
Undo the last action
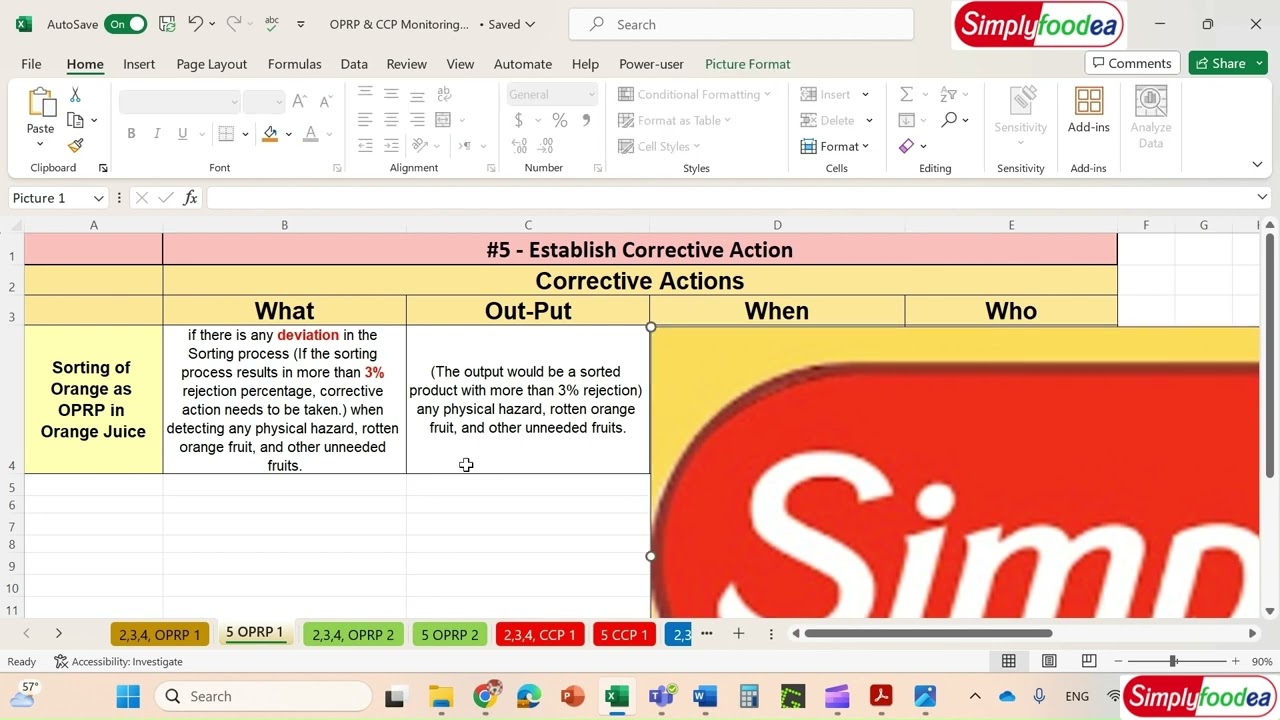coord(196,24)
